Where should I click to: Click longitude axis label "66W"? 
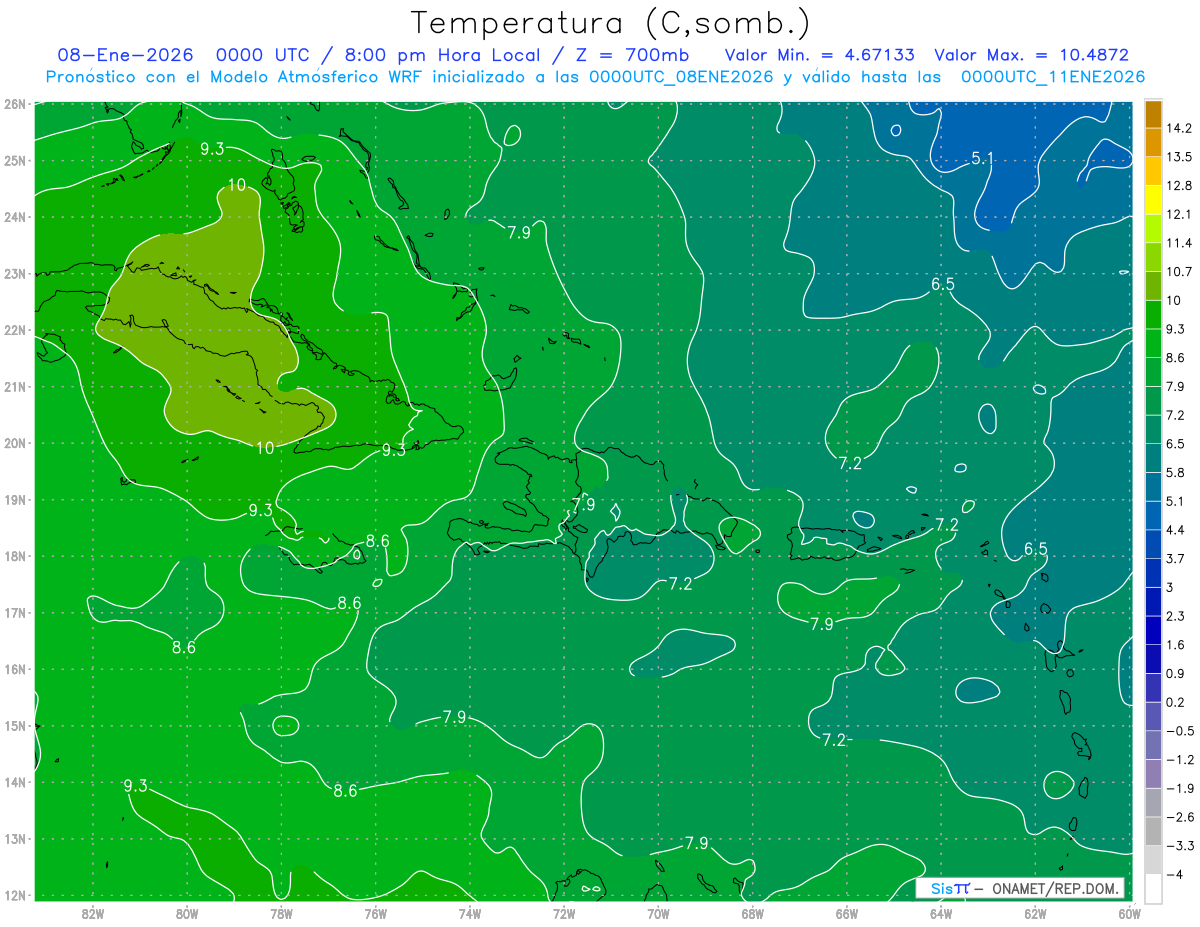coord(846,913)
